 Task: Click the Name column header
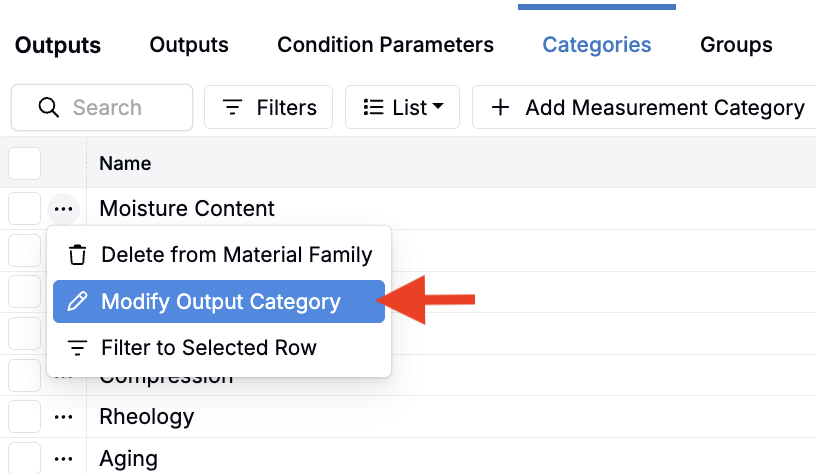coord(125,163)
